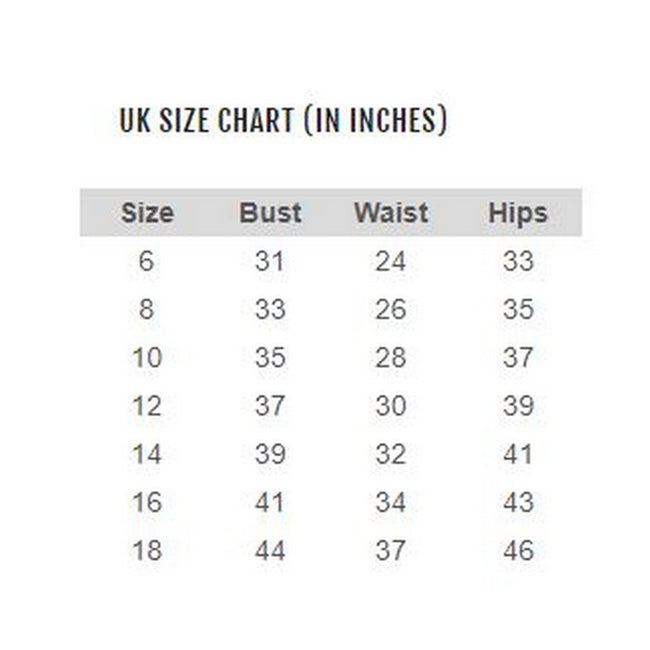Click the hips value for size 14

coord(518,454)
